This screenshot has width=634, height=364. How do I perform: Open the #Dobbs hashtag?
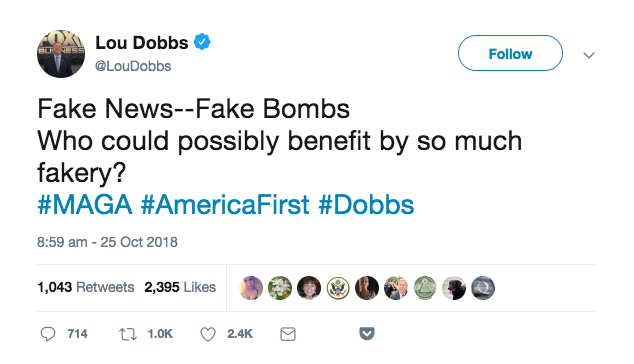(x=366, y=205)
